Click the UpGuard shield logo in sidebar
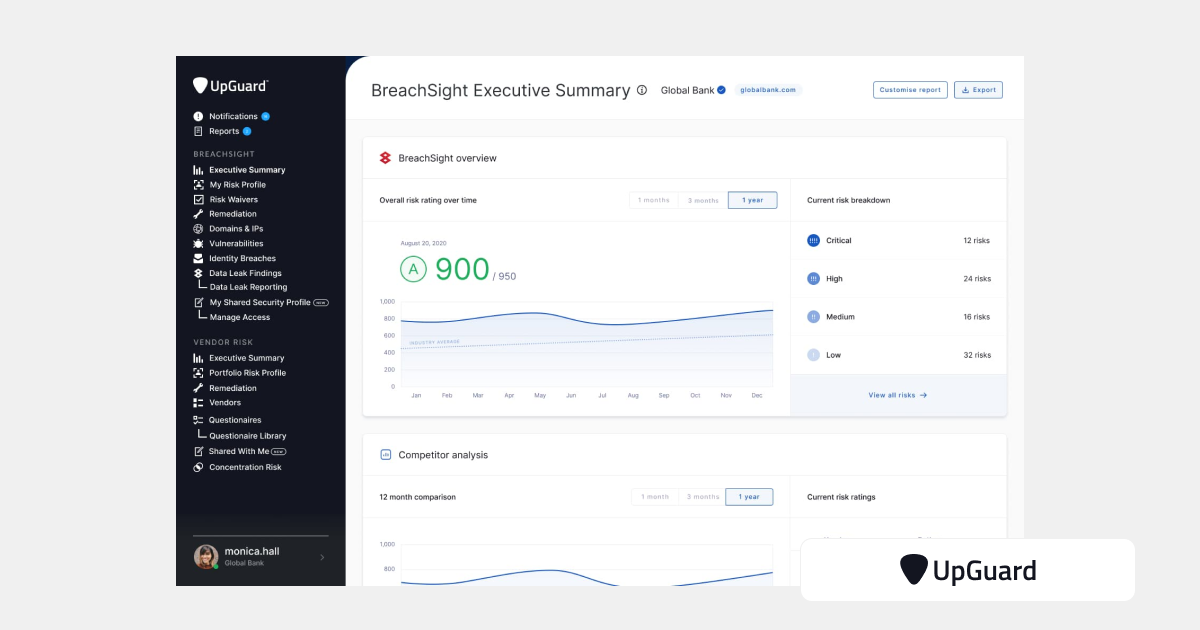The height and width of the screenshot is (630, 1200). coord(200,86)
